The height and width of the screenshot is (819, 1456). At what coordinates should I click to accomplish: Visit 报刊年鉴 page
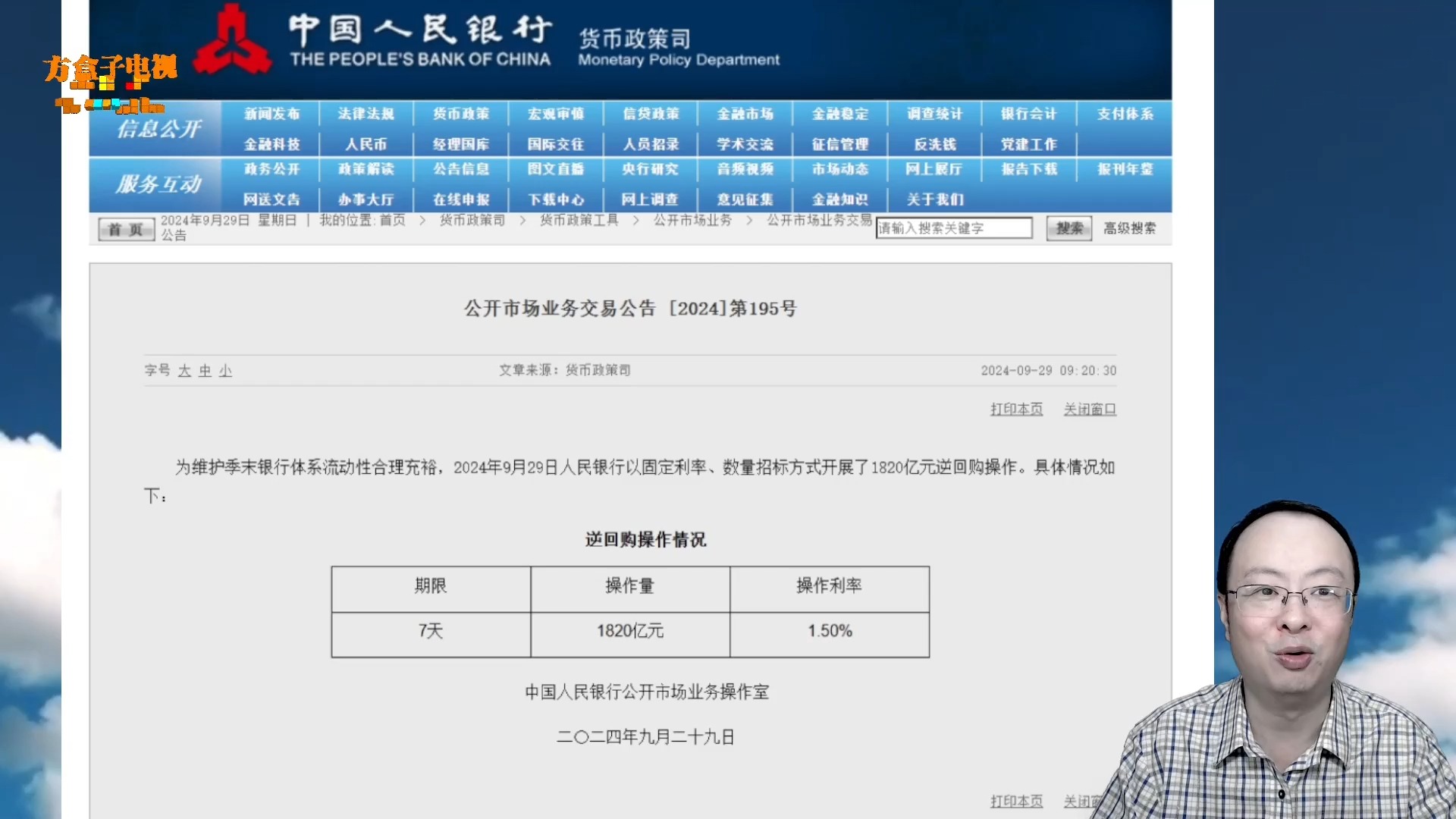(1125, 169)
